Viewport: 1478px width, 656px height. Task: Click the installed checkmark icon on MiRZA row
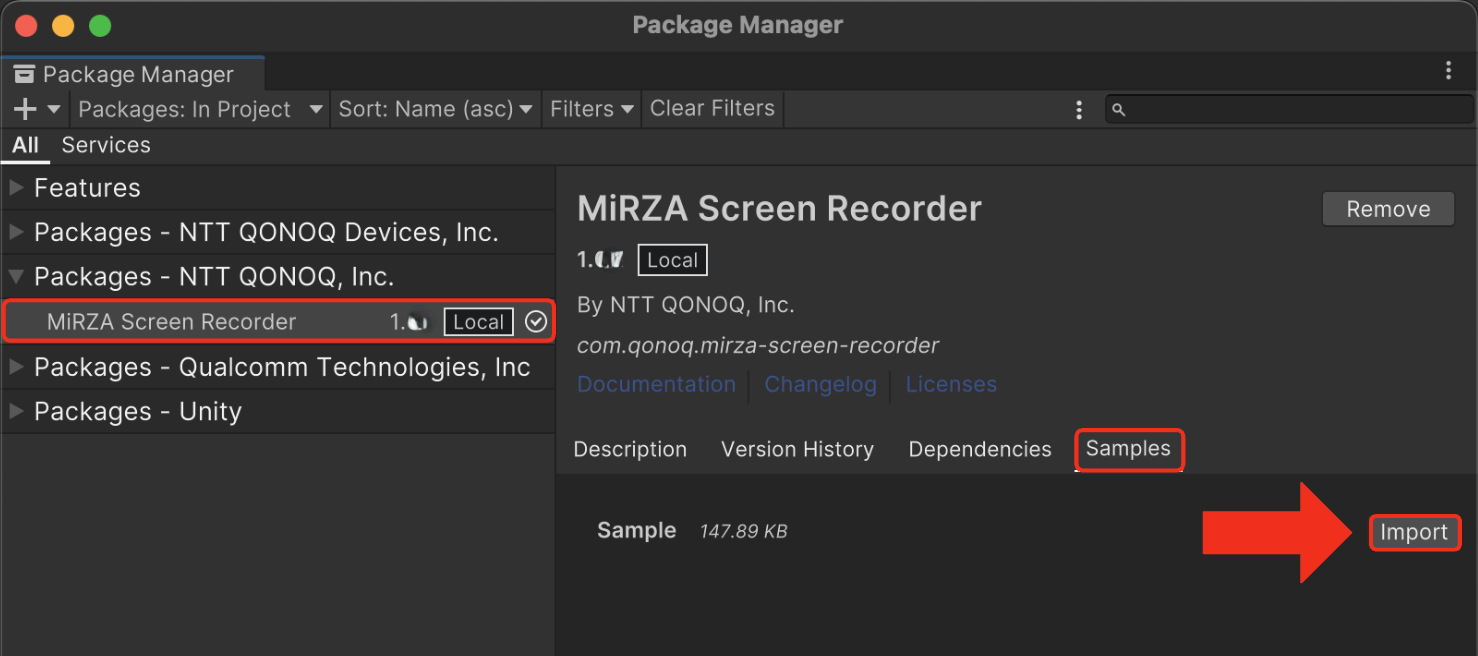click(x=536, y=321)
